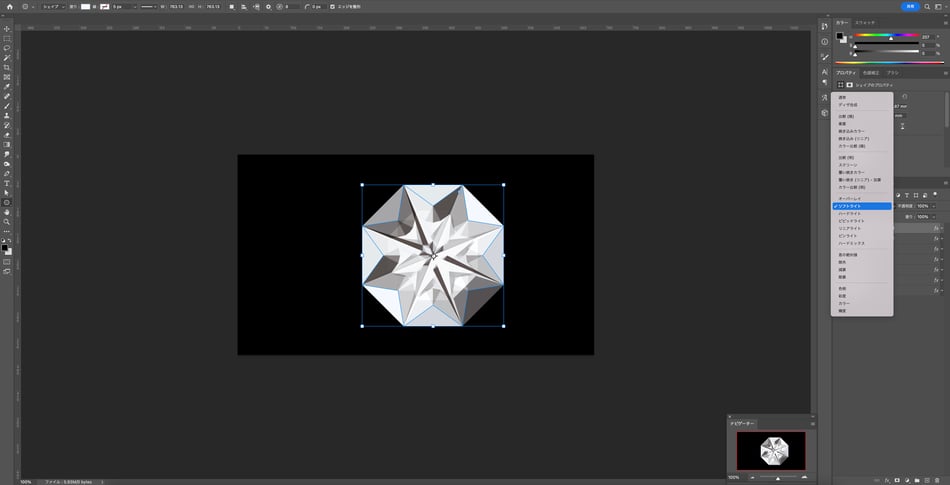Select the Horizontal Type tool
Viewport: 950px width, 485px height.
click(x=7, y=183)
